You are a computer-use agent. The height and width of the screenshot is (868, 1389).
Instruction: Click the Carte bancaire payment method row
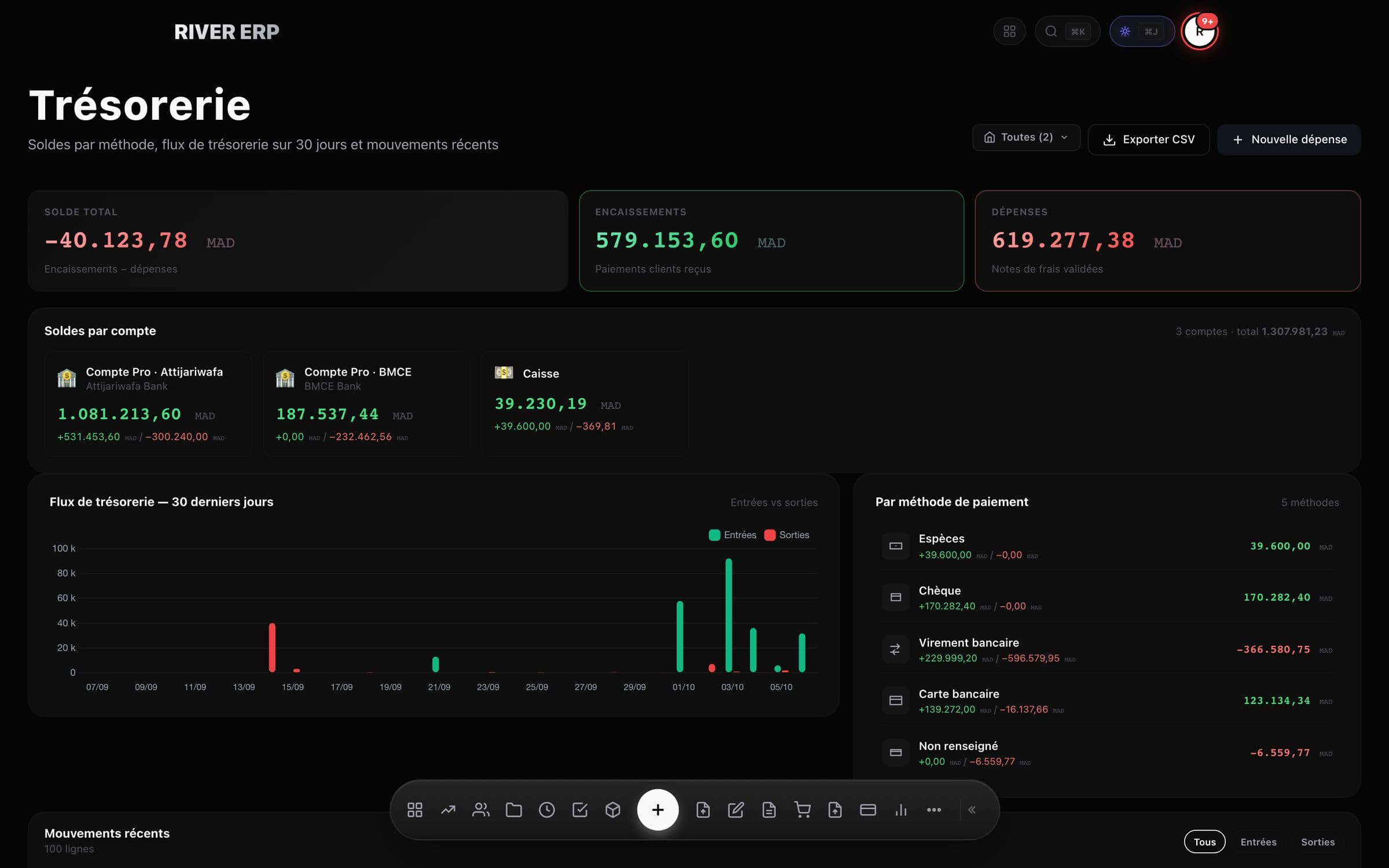(1107, 701)
